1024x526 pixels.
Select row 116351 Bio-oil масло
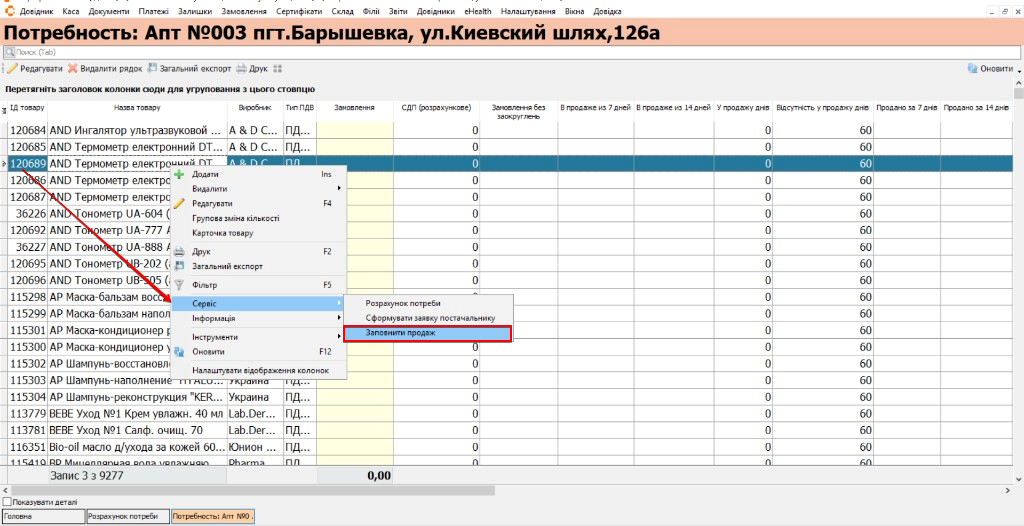[509, 448]
